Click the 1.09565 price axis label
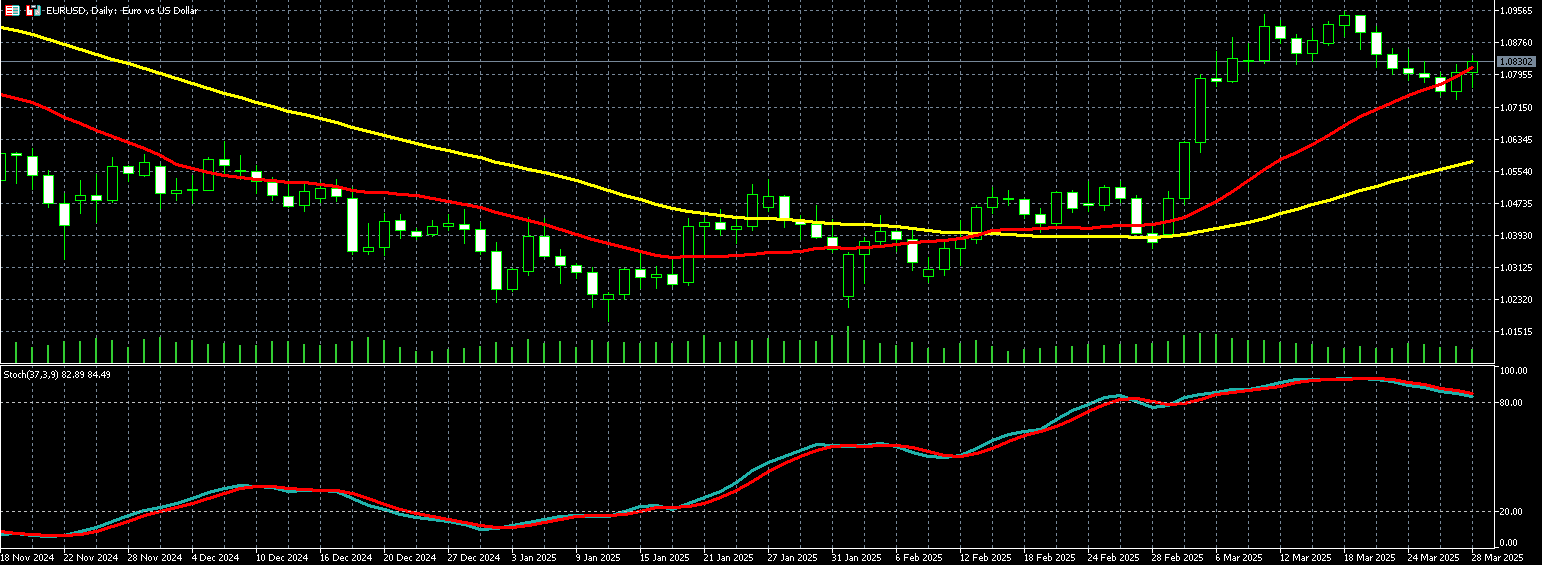Viewport: 1542px width, 565px height. pos(1516,11)
